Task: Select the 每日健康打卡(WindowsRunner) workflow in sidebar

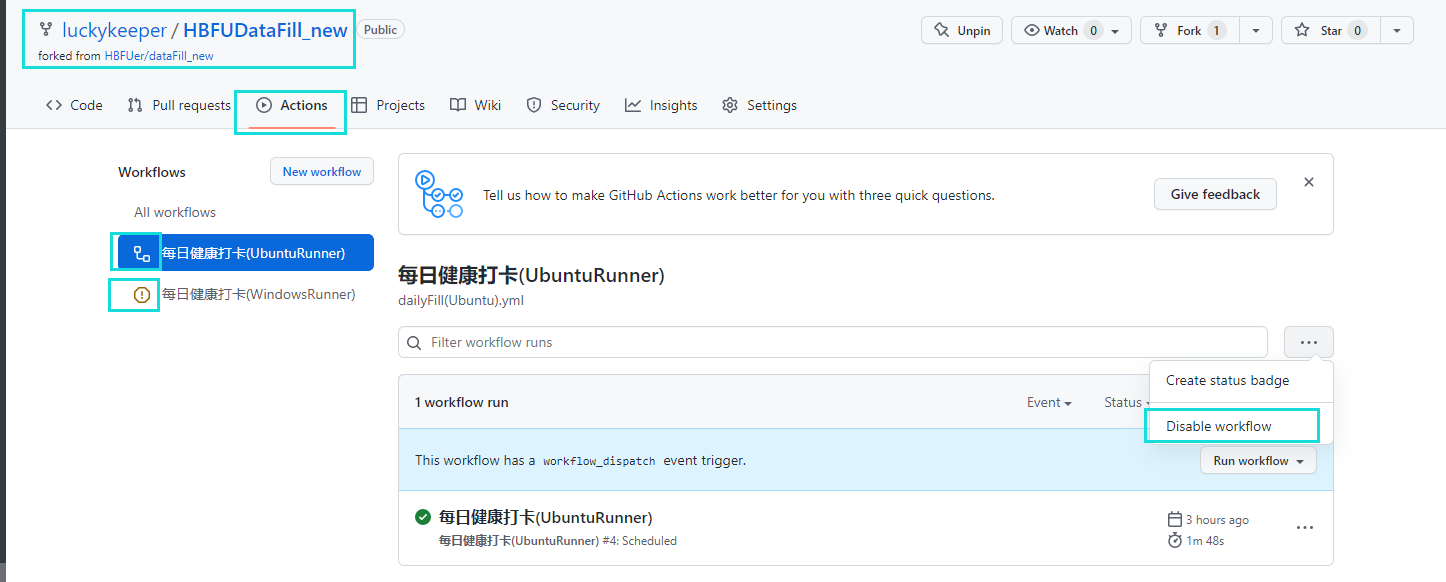Action: 246,294
